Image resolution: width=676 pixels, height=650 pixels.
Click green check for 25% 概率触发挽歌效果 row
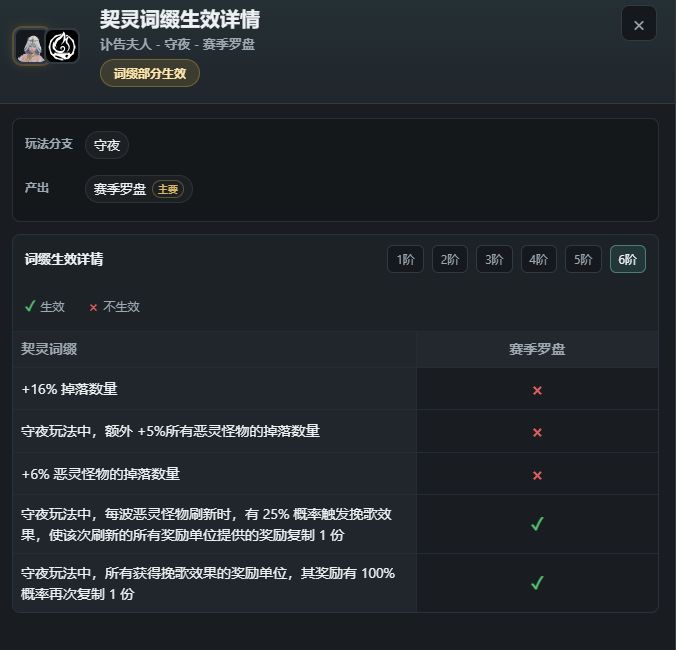tap(537, 523)
